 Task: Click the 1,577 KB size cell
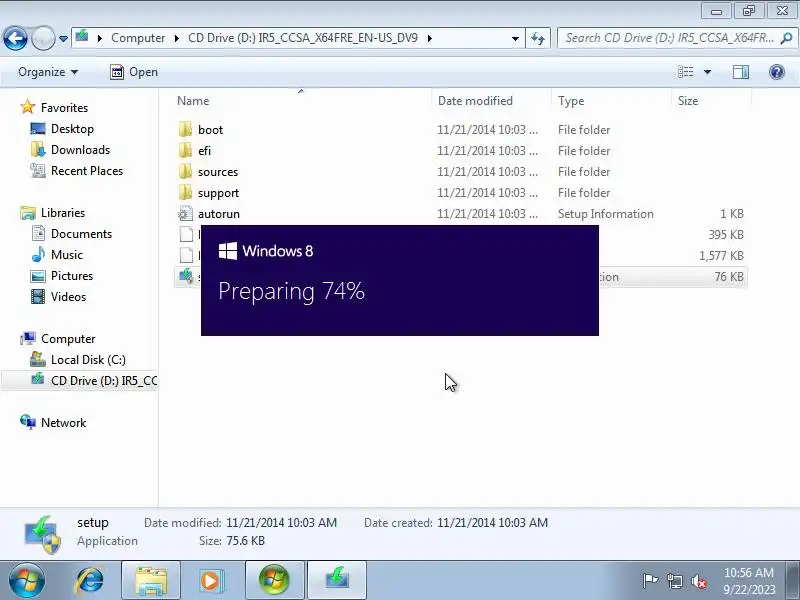721,256
